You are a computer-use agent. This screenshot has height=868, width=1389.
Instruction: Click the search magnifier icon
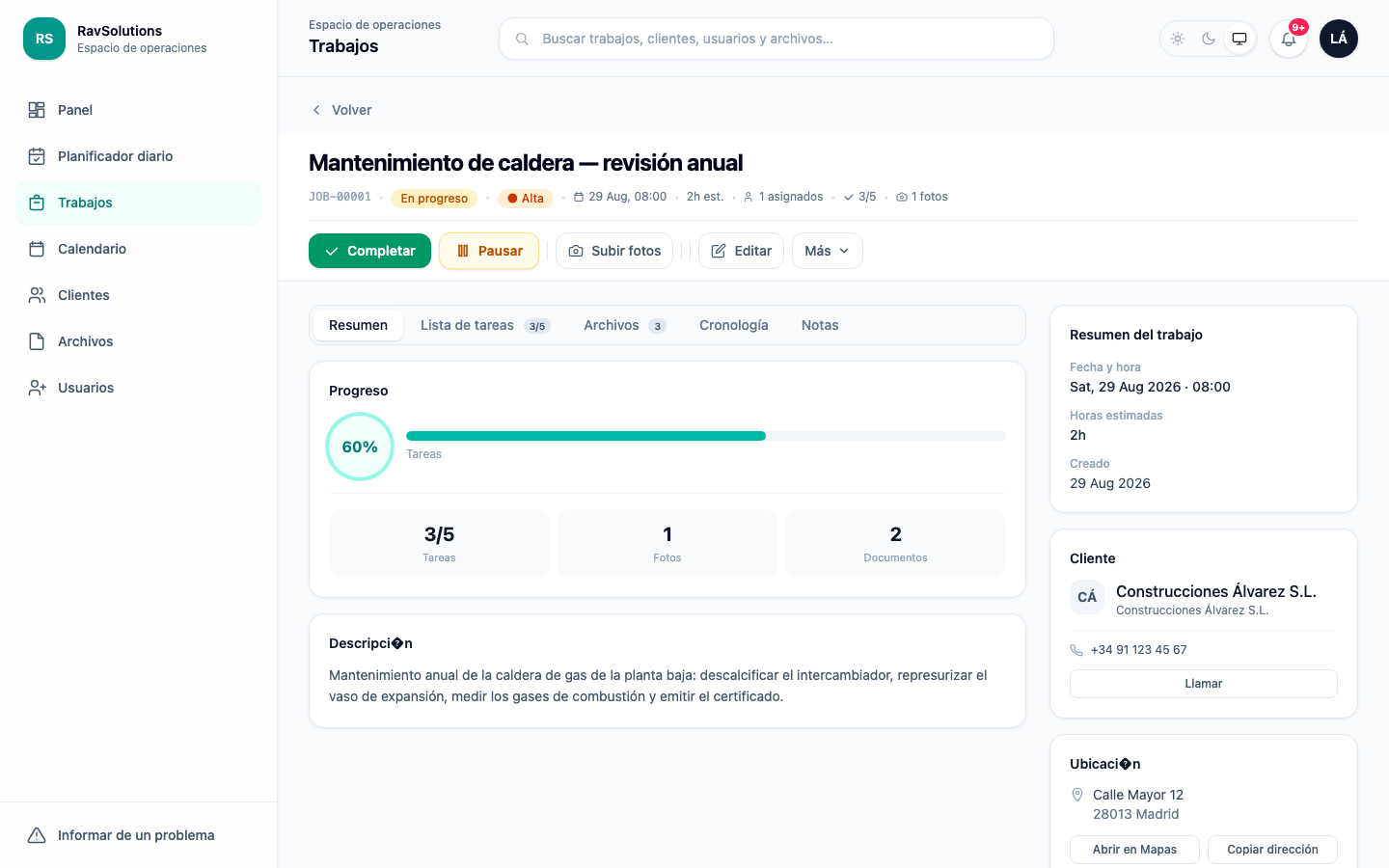[522, 39]
